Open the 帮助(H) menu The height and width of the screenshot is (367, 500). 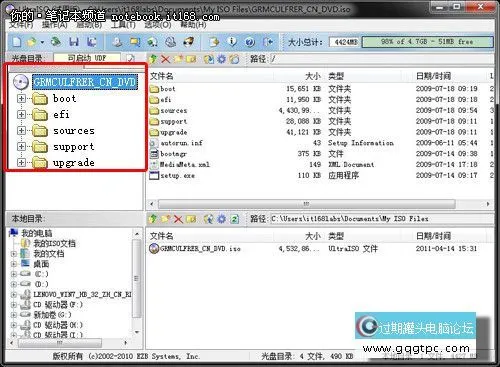(193, 25)
